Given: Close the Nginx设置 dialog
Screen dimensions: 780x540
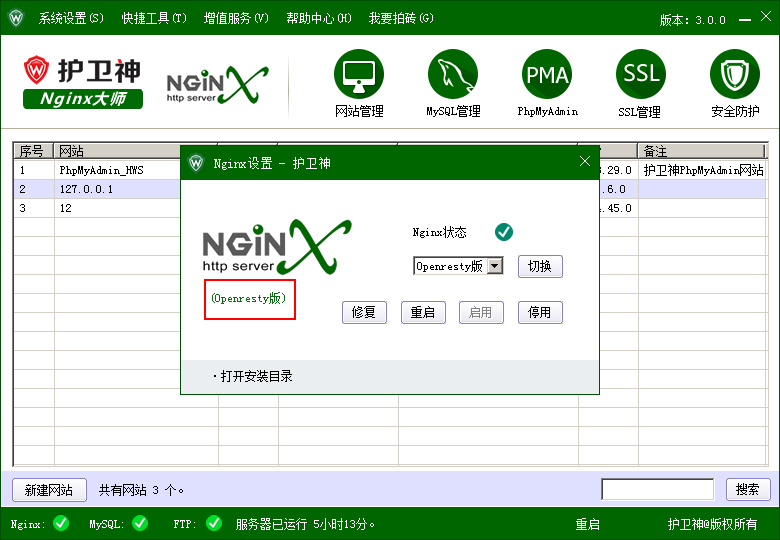Looking at the screenshot, I should click(585, 162).
